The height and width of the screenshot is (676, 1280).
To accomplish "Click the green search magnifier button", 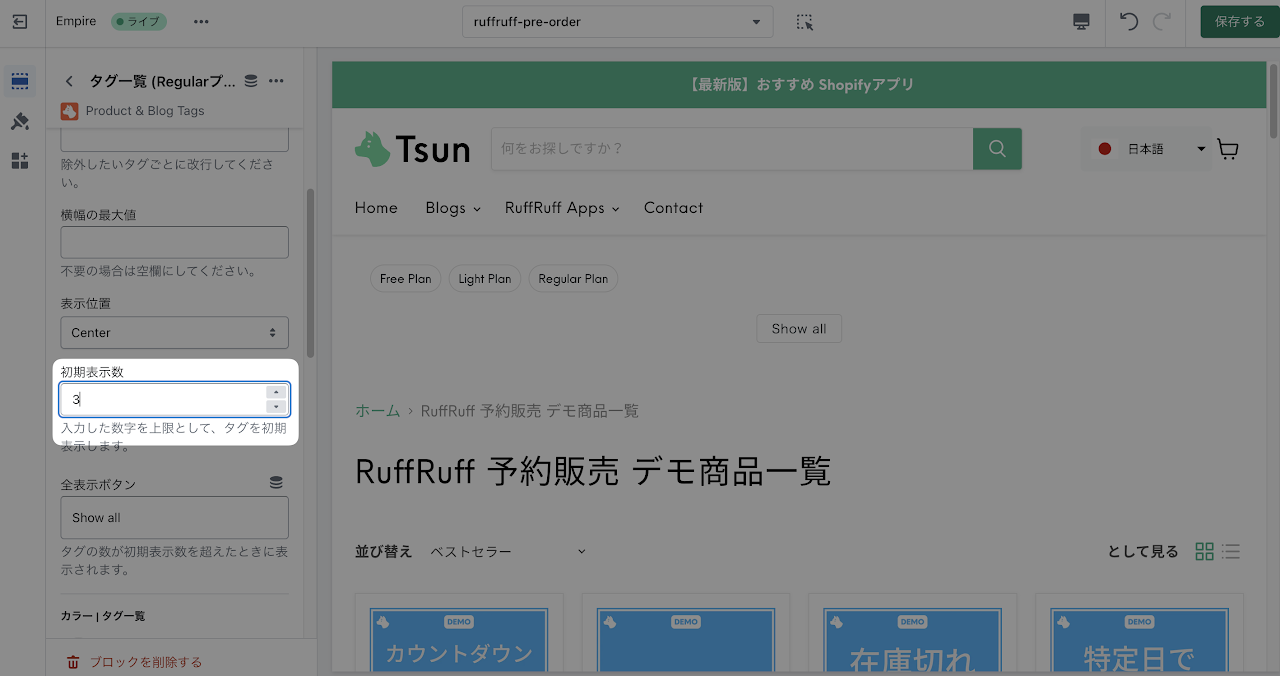I will pyautogui.click(x=997, y=149).
